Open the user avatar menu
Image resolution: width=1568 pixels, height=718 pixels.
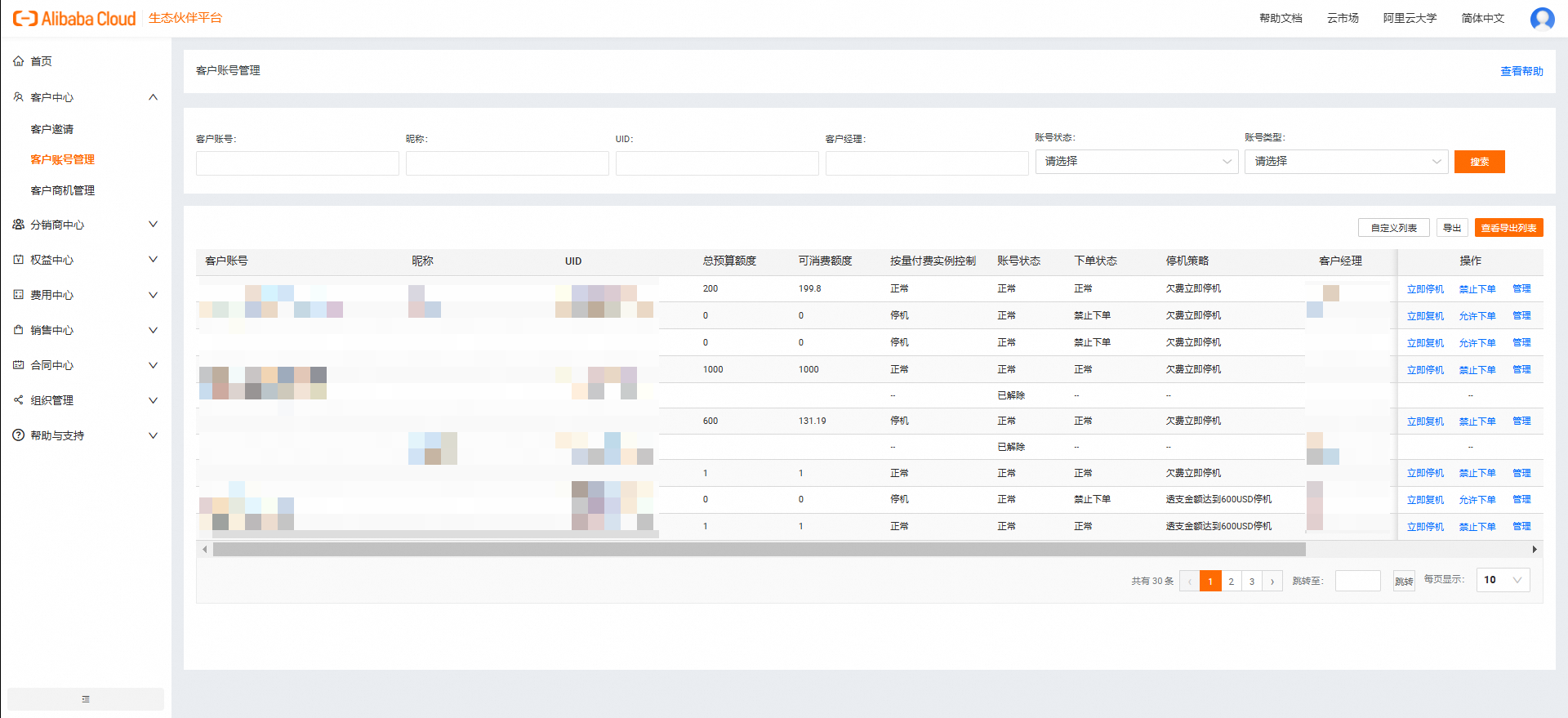pos(1542,18)
